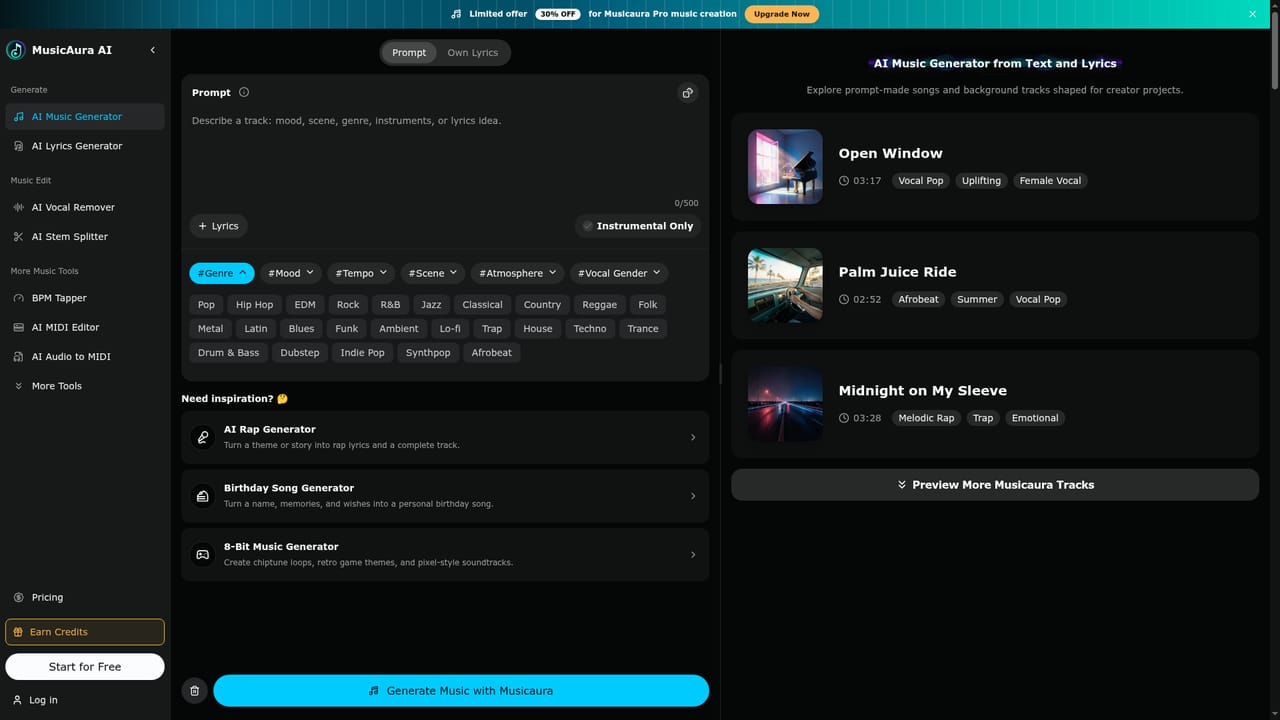This screenshot has height=720, width=1280.
Task: Click the dice icon in the Prompt box
Action: [687, 93]
